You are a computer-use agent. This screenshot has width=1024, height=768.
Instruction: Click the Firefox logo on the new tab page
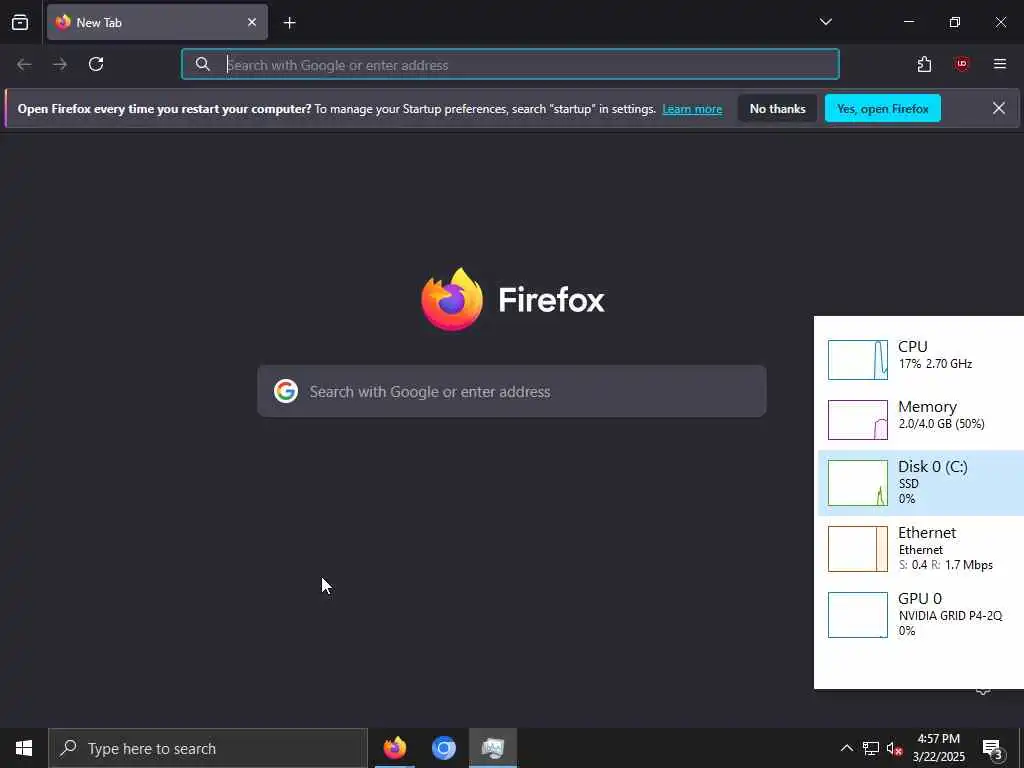(x=452, y=299)
